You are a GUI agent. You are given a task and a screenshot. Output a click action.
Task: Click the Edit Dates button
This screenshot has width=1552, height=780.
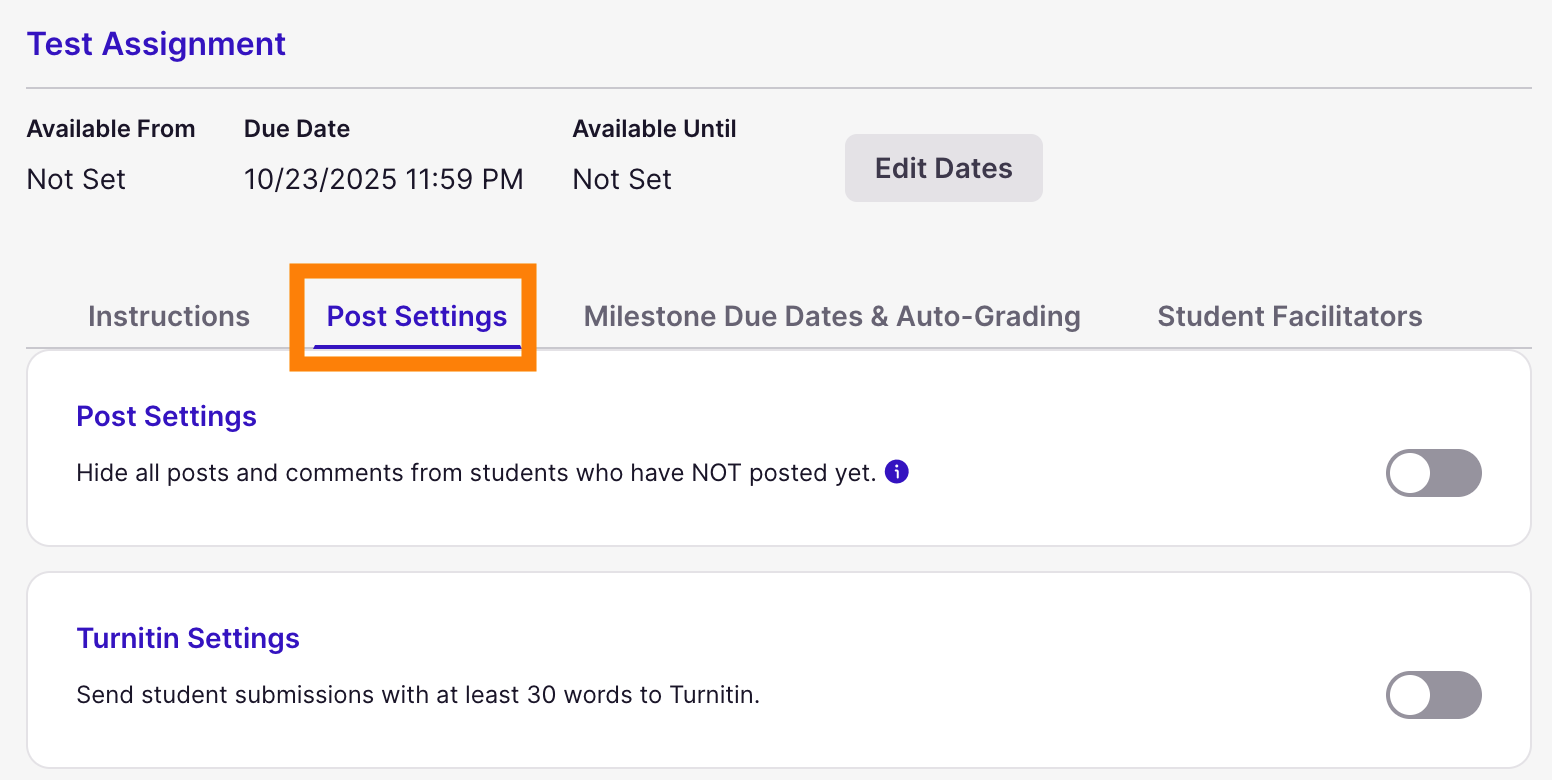(943, 168)
